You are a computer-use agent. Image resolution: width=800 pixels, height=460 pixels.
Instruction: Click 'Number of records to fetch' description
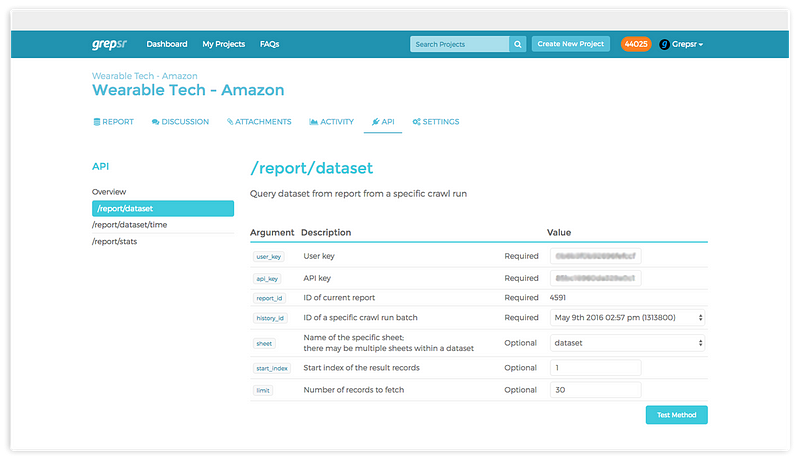coord(354,390)
